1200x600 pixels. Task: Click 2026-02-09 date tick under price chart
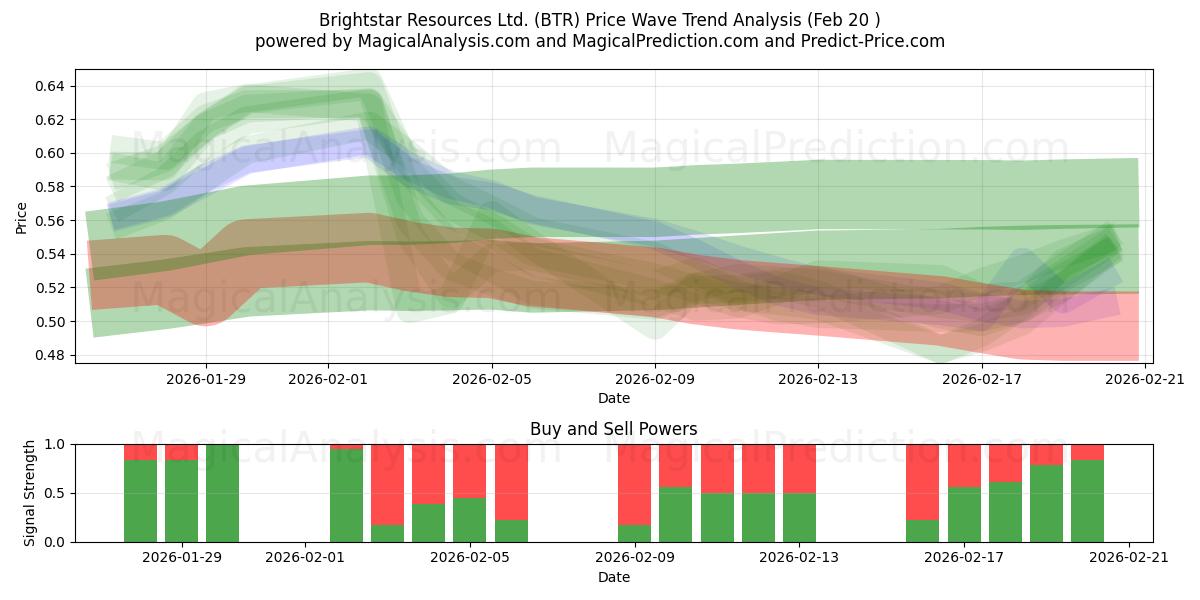[655, 379]
